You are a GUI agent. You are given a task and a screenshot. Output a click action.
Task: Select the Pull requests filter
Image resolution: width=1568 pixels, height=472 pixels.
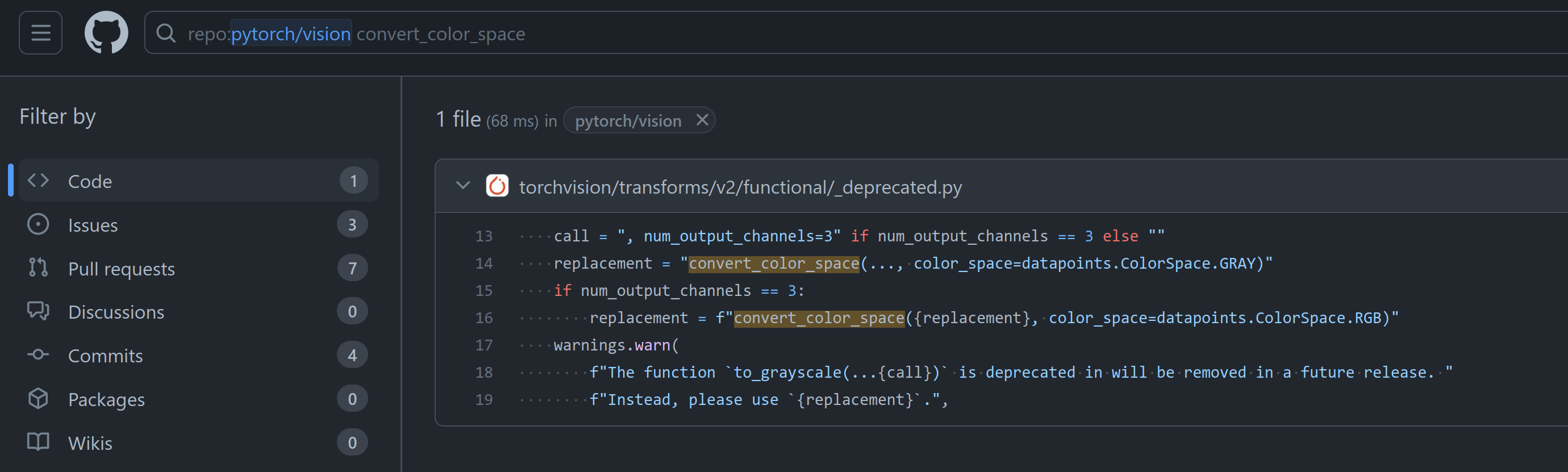[x=199, y=268]
